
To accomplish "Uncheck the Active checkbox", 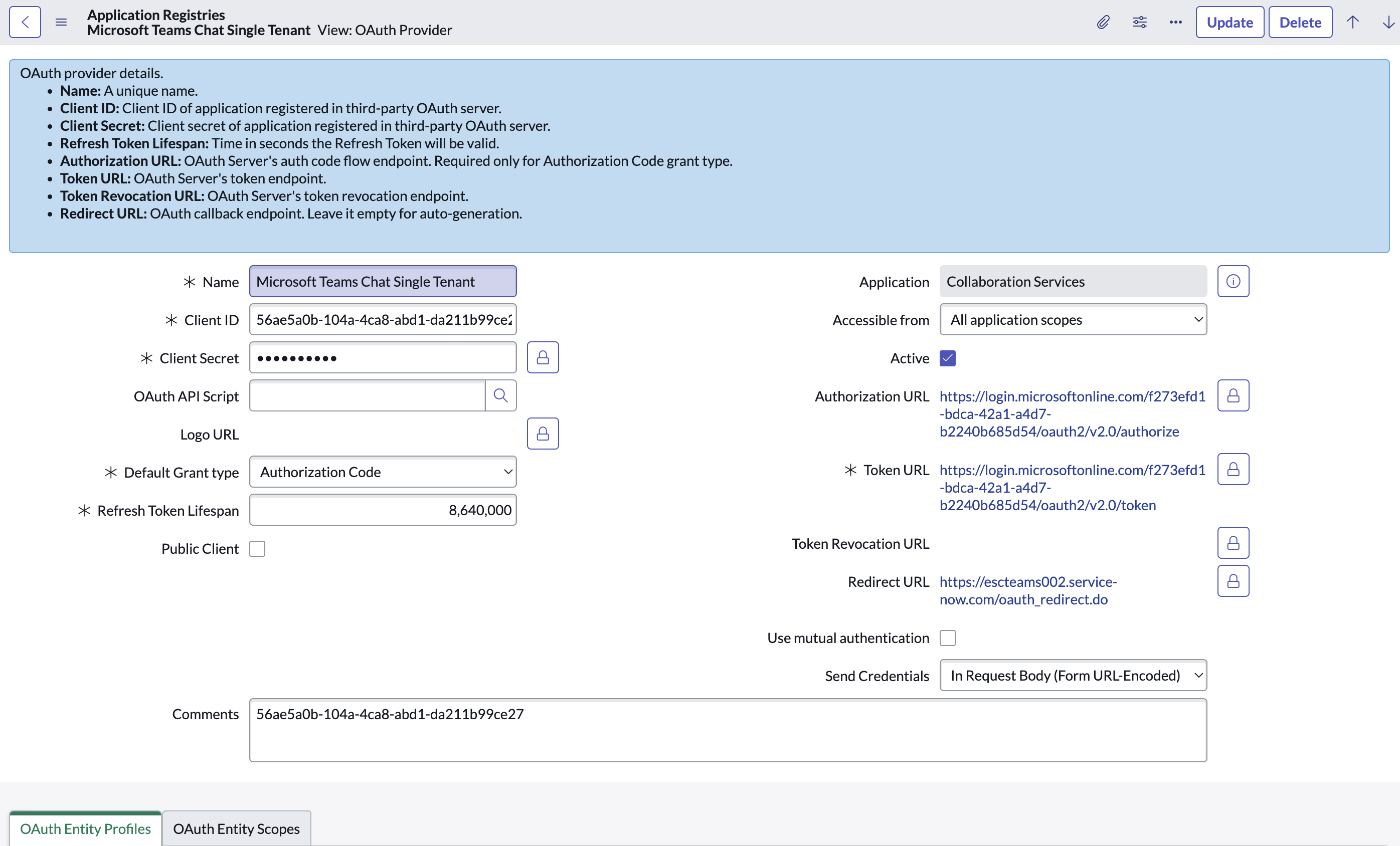I will point(948,358).
